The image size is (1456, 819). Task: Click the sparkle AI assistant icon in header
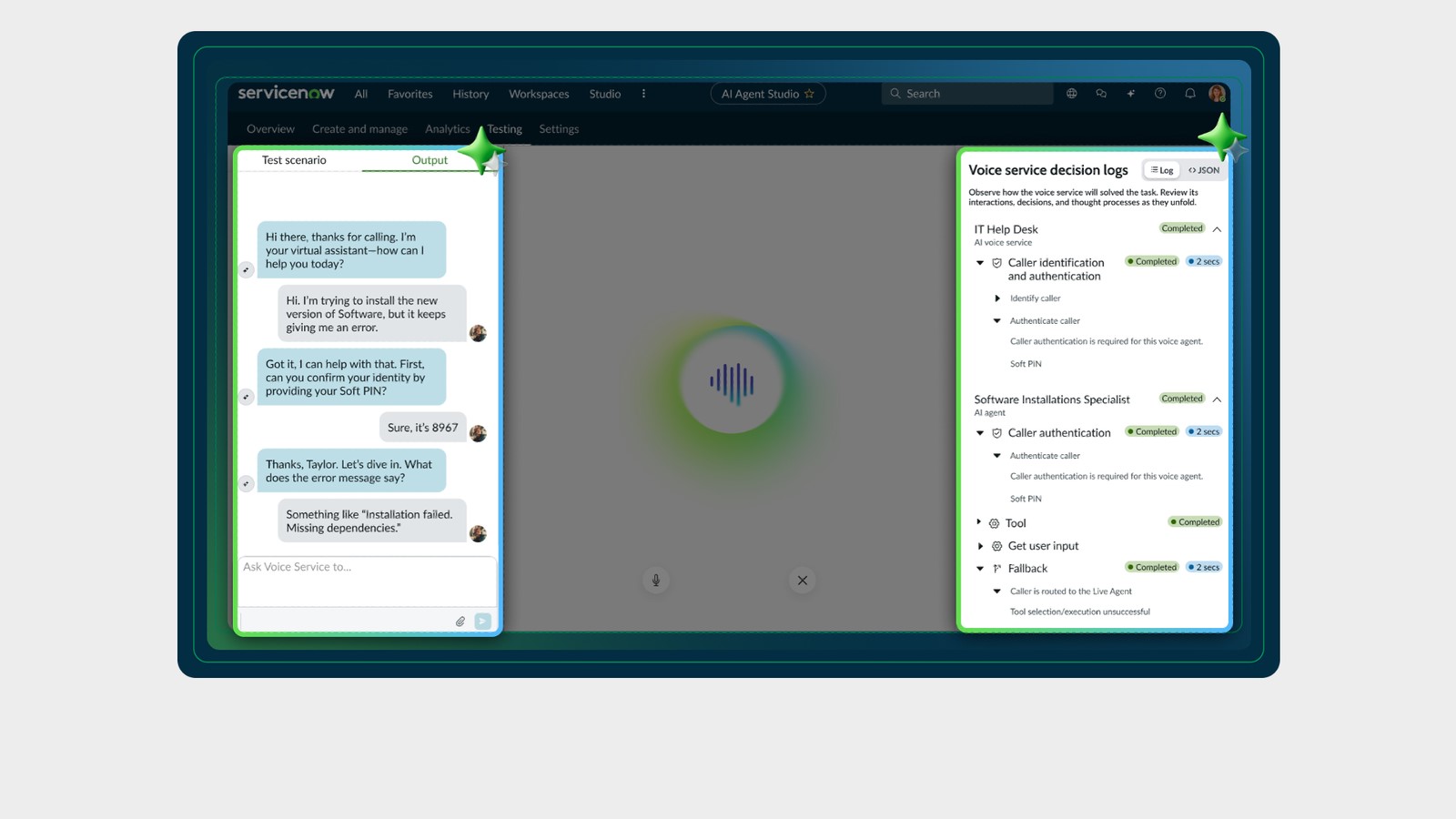pyautogui.click(x=1130, y=94)
